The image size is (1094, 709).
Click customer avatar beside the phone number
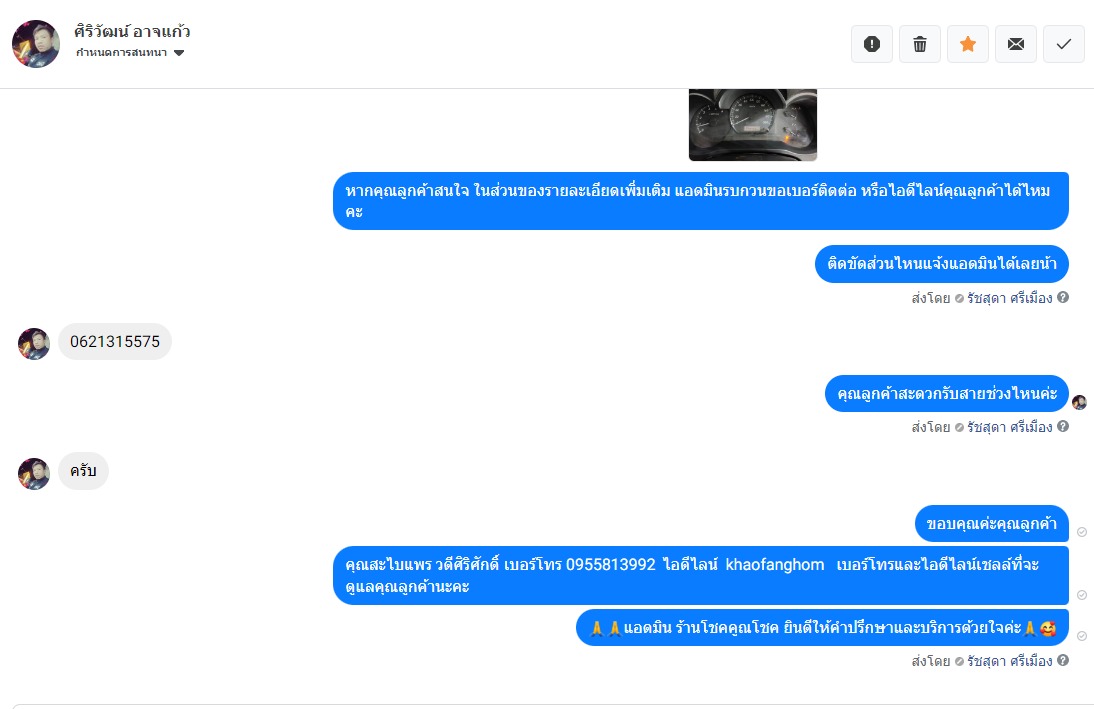point(33,344)
